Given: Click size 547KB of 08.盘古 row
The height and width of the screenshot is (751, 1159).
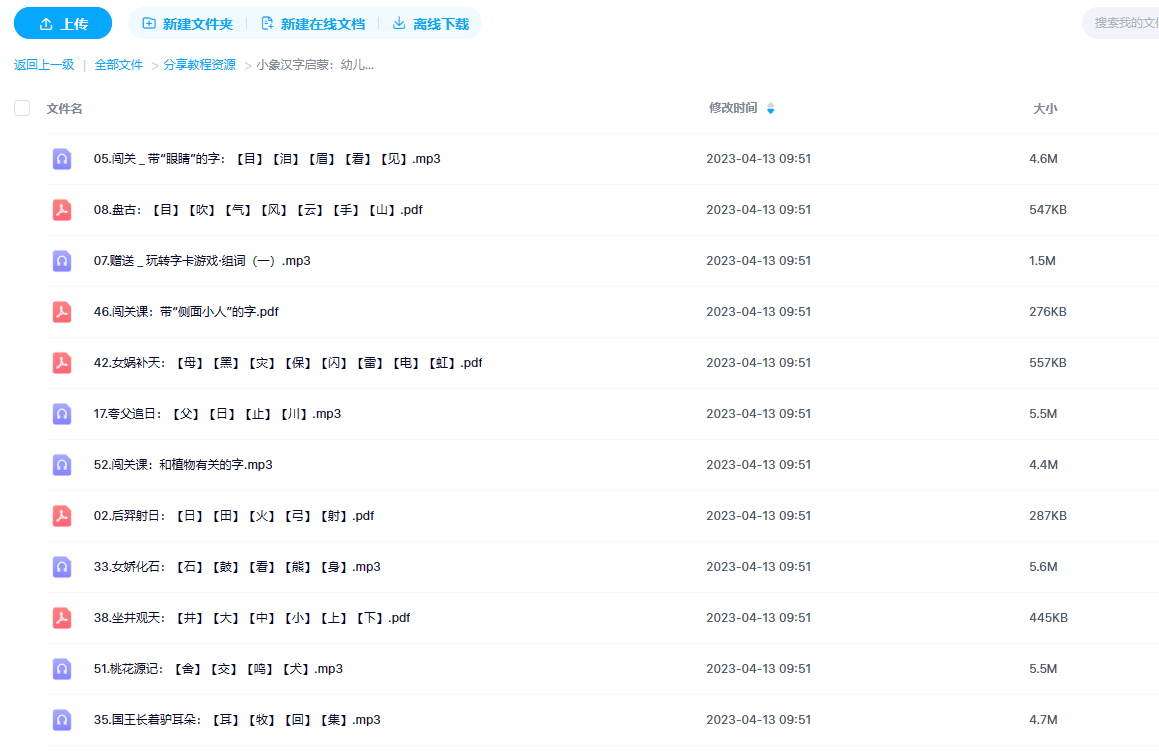Looking at the screenshot, I should click(1047, 210).
